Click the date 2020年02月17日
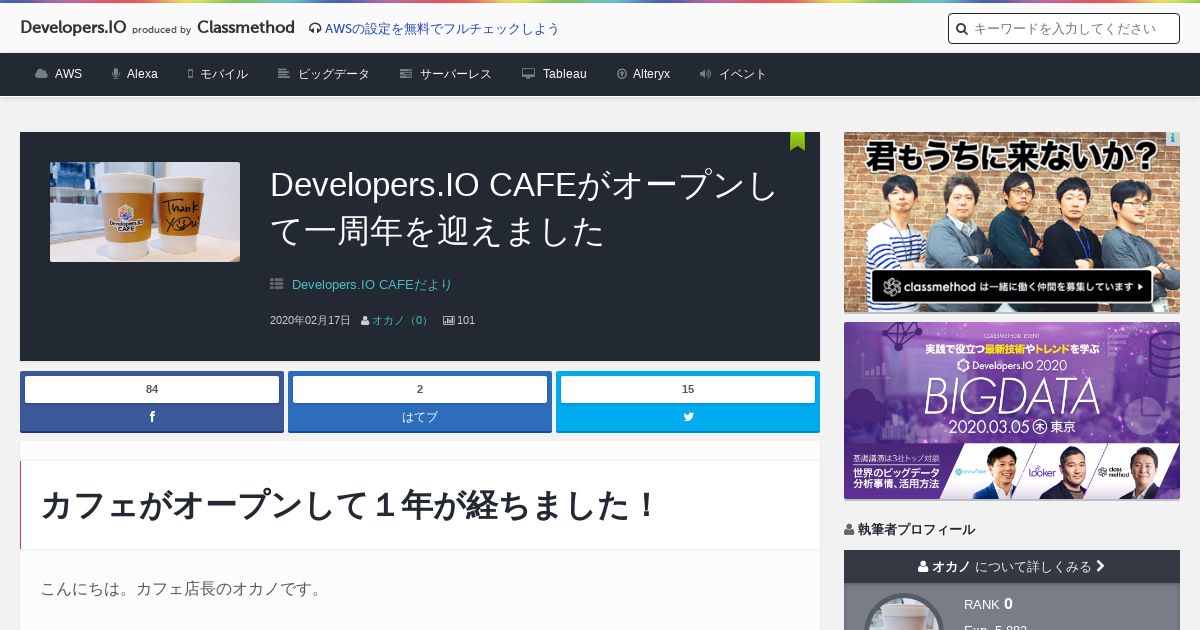The width and height of the screenshot is (1200, 630). 310,321
